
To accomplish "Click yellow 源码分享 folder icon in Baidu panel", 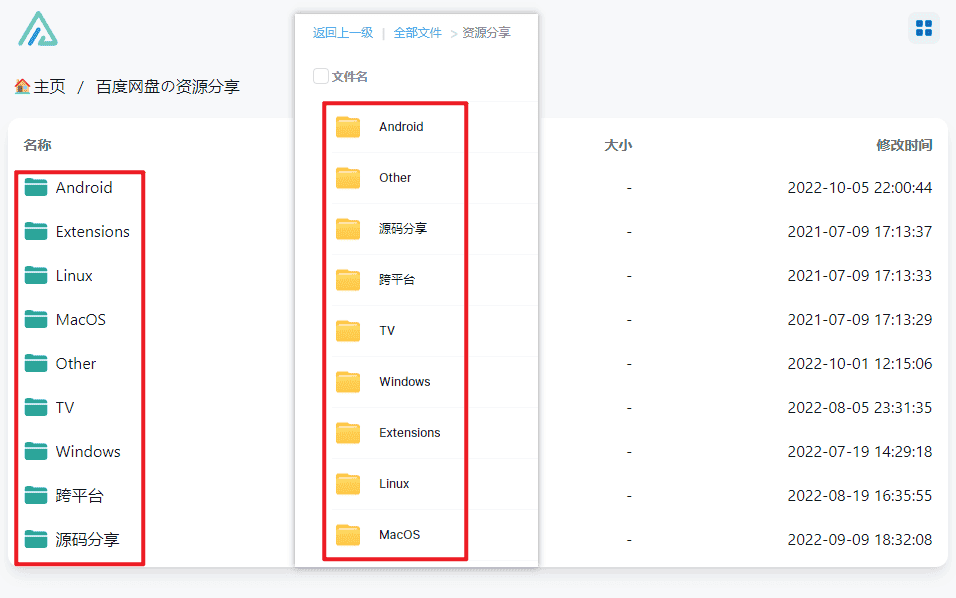I will point(348,229).
